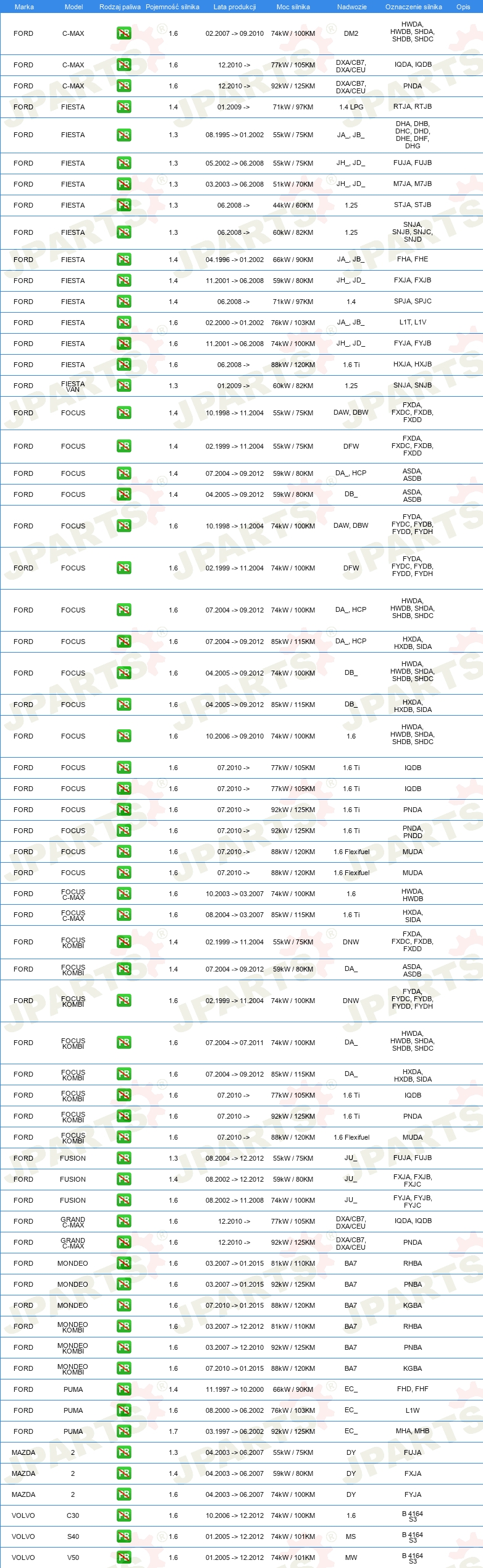Click the fuel icon in the FIESTA HXJA, HXJB row
This screenshot has width=483, height=1568.
pyautogui.click(x=124, y=365)
